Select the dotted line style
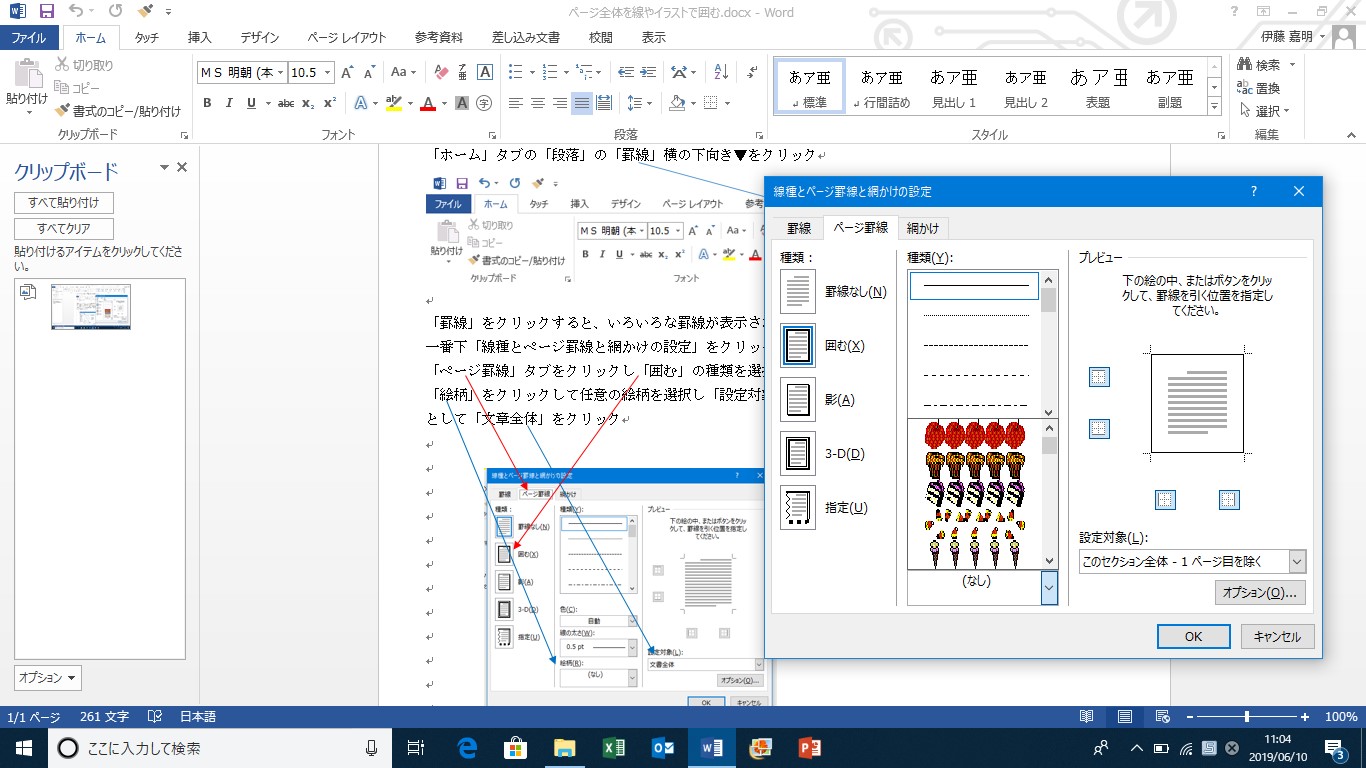The height and width of the screenshot is (768, 1366). tap(975, 315)
